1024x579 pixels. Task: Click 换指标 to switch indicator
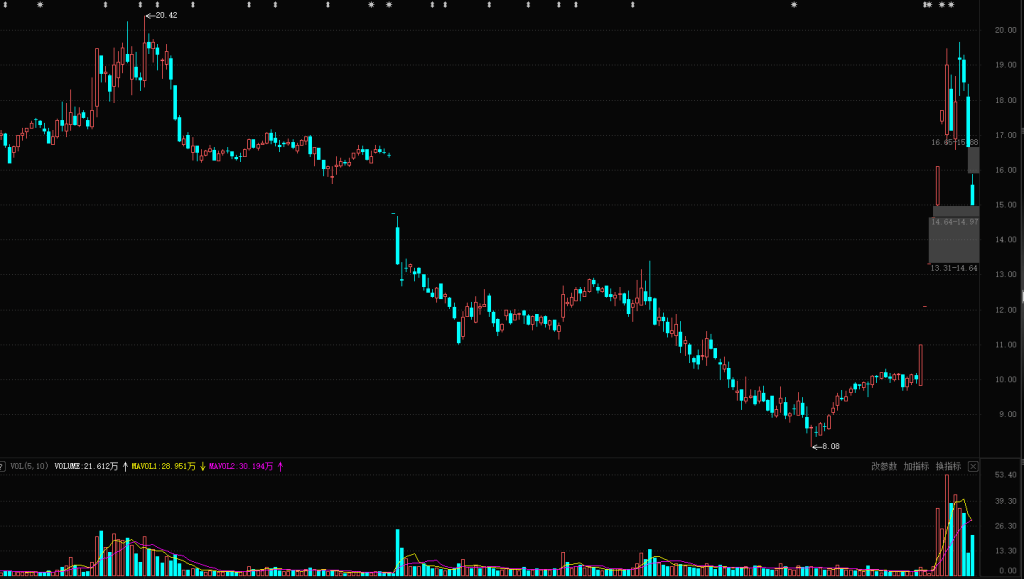pyautogui.click(x=948, y=466)
